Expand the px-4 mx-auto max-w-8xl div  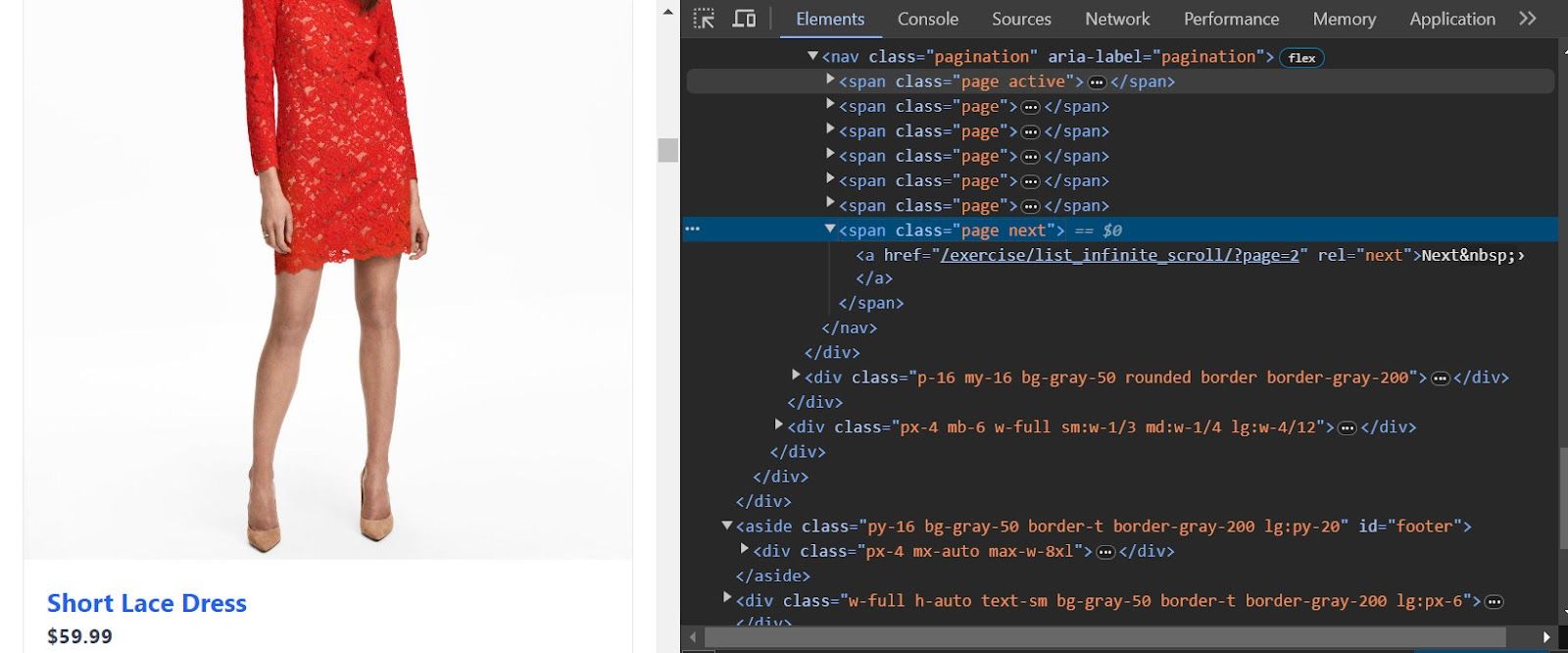(x=744, y=549)
